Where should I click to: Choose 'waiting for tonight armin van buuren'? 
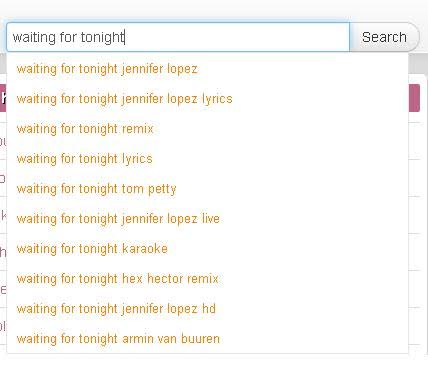[x=207, y=339]
